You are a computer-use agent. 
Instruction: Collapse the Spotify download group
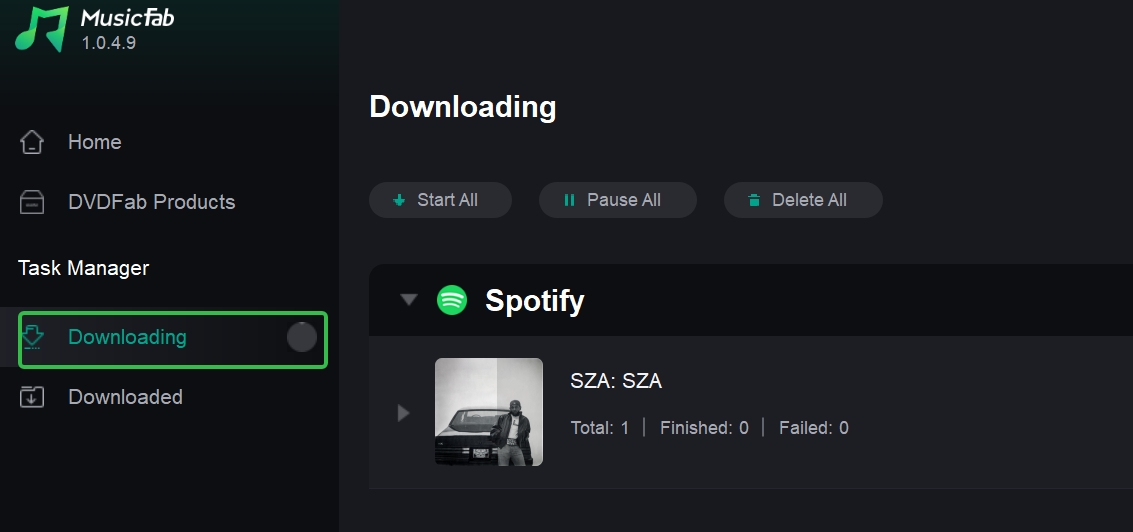pos(408,300)
